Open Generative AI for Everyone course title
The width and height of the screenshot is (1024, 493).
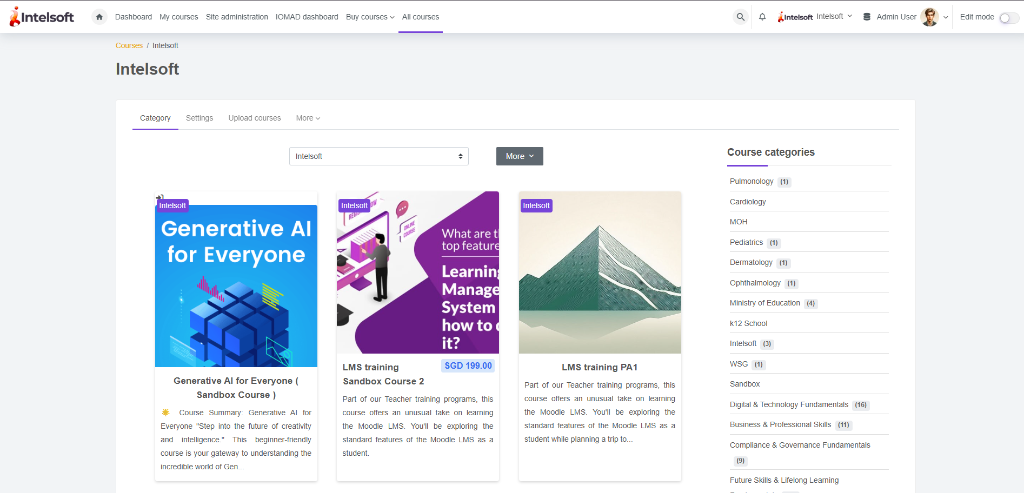[236, 387]
